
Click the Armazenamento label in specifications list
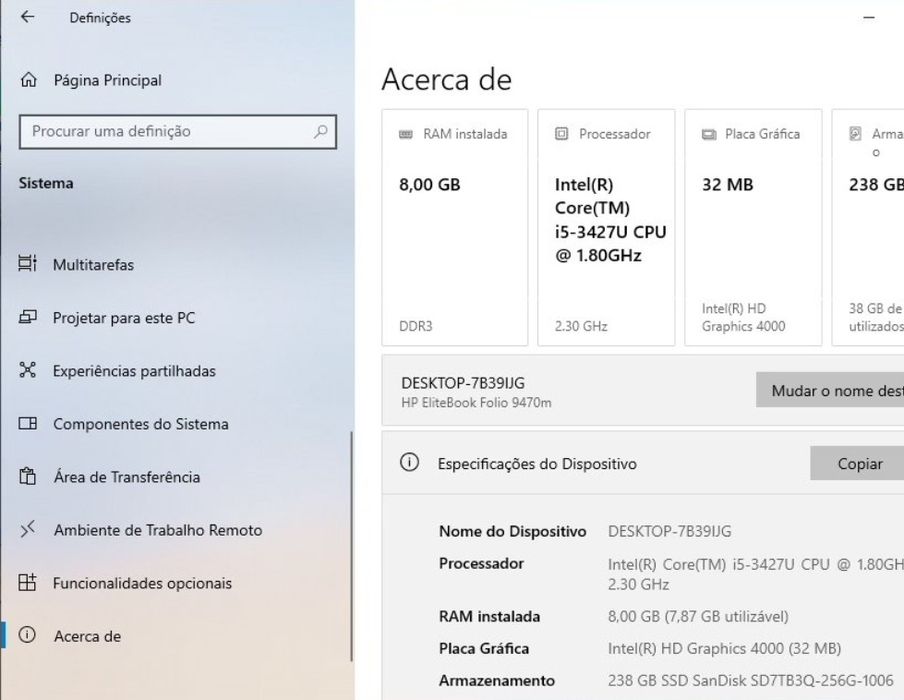point(496,681)
